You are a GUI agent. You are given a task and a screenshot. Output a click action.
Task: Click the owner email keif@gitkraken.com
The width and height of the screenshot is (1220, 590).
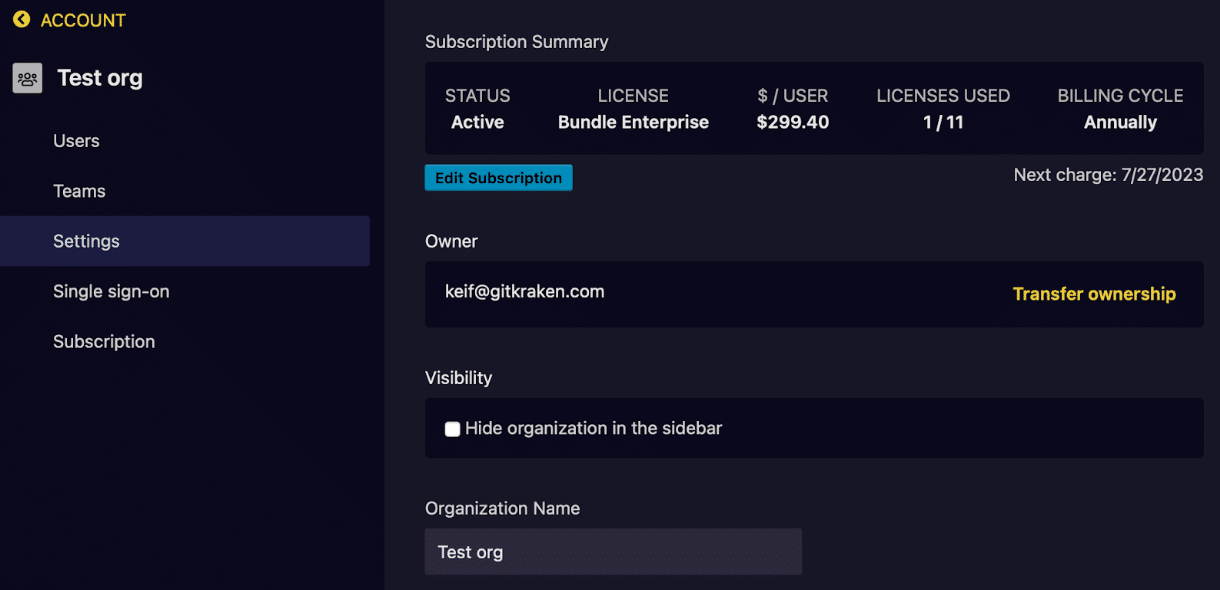[x=525, y=292]
